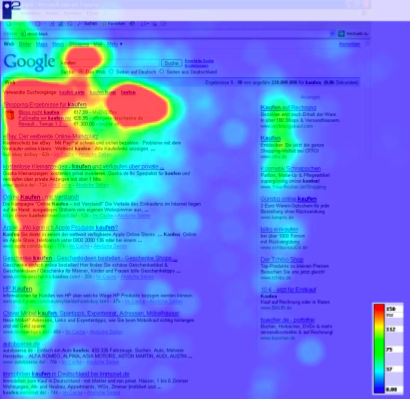The width and height of the screenshot is (410, 399).
Task: Open the Immobilien kaufen Immonet.de result
Action: 66,374
